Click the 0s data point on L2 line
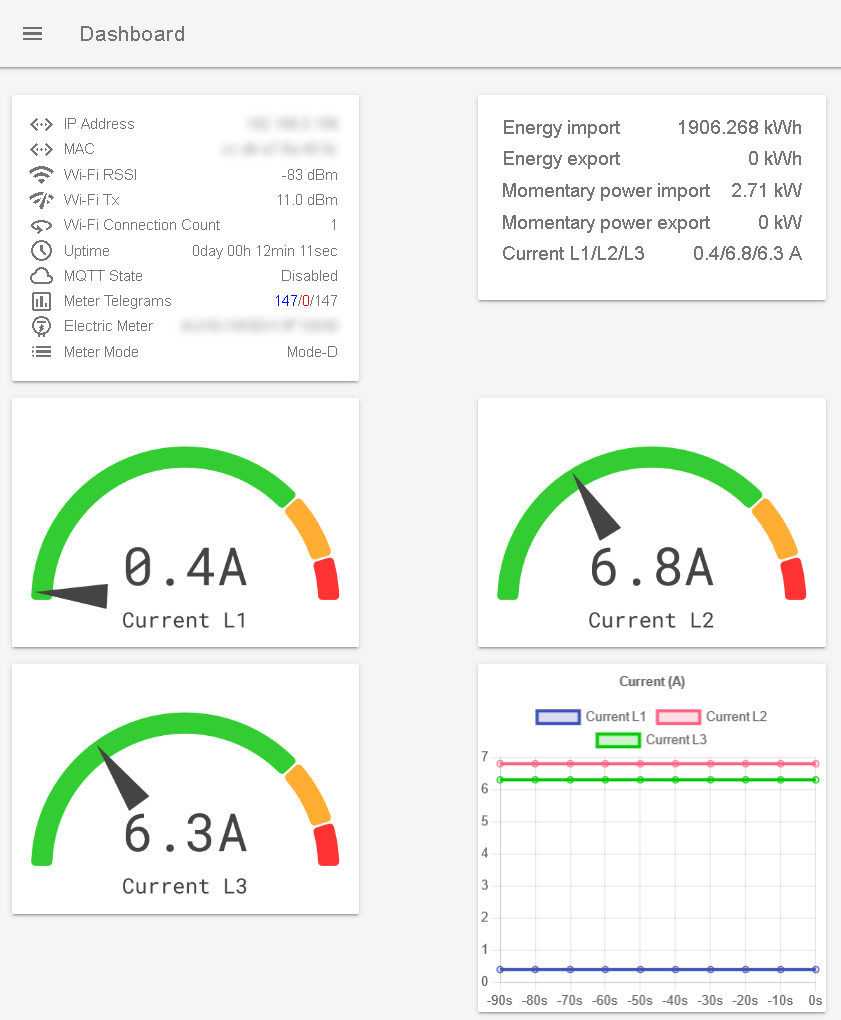Viewport: 841px width, 1020px height. pyautogui.click(x=815, y=764)
